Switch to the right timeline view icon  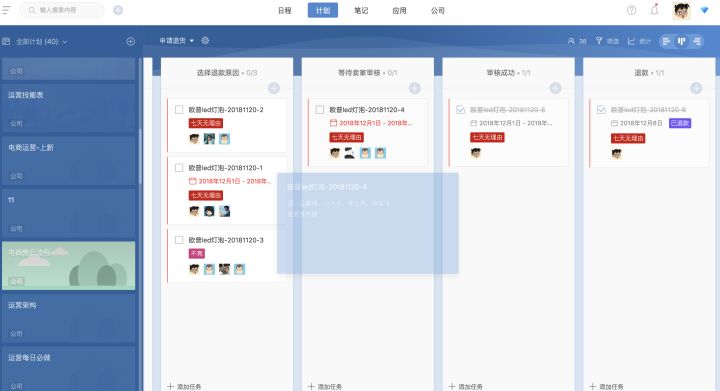[x=697, y=41]
